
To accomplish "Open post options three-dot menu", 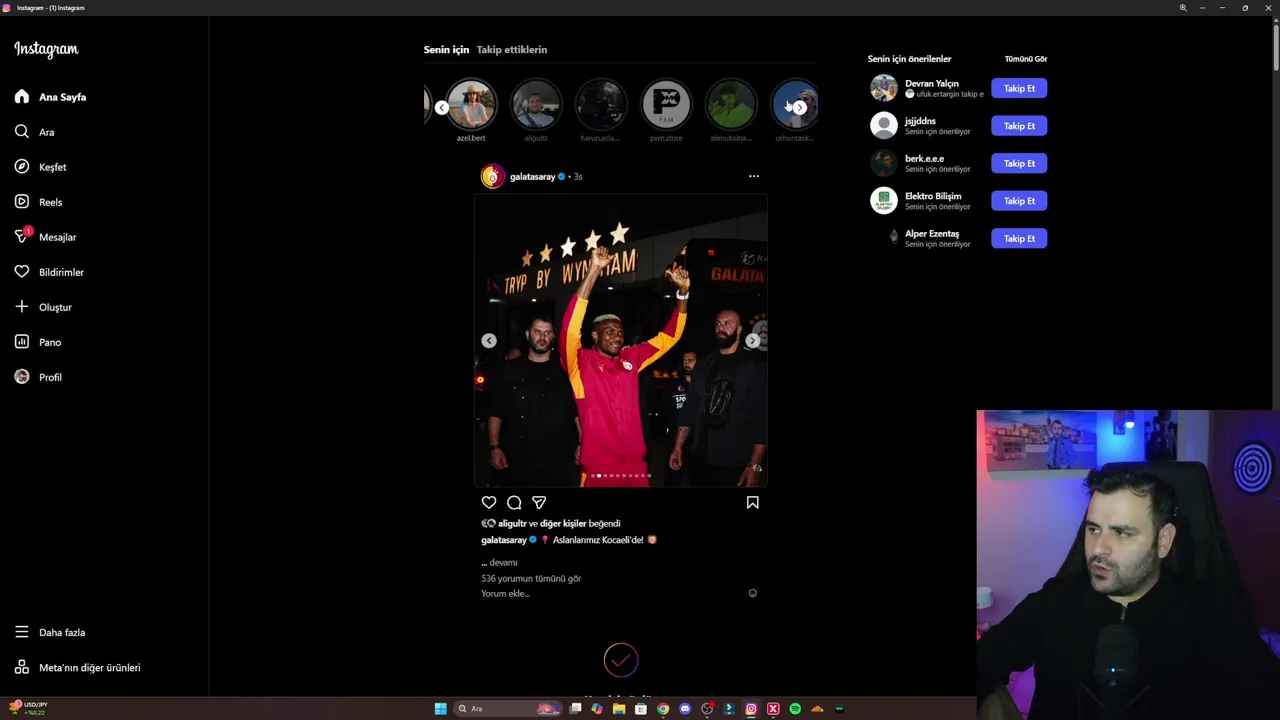I will pyautogui.click(x=754, y=176).
